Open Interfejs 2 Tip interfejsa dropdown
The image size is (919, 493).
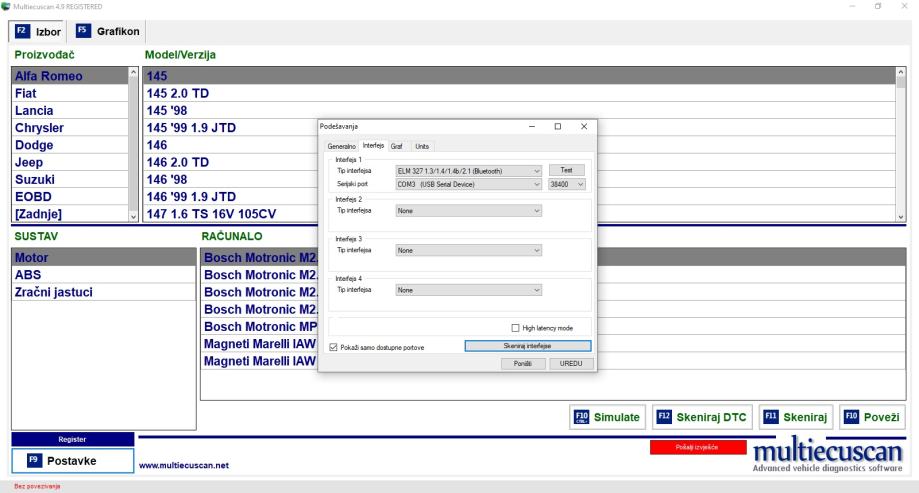click(x=469, y=210)
